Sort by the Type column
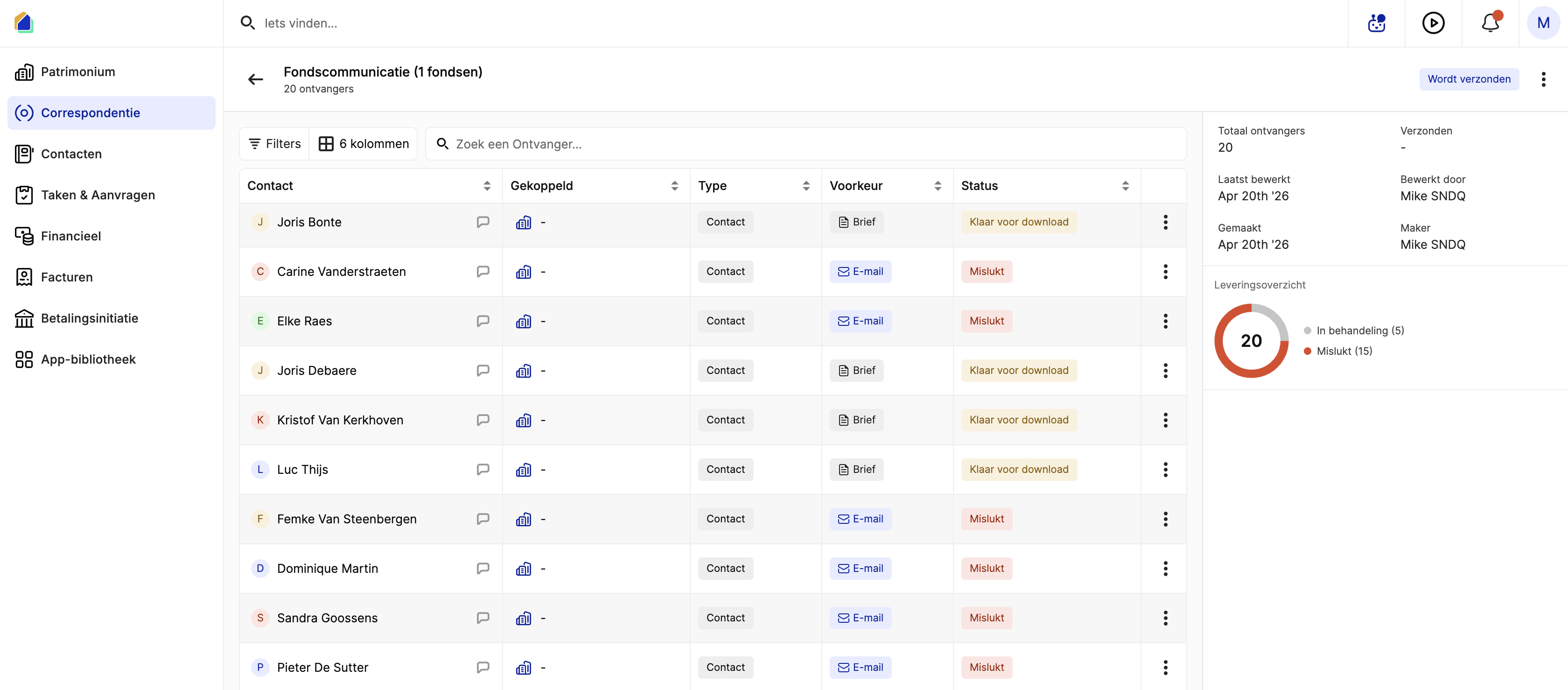Viewport: 1568px width, 690px height. pos(806,186)
